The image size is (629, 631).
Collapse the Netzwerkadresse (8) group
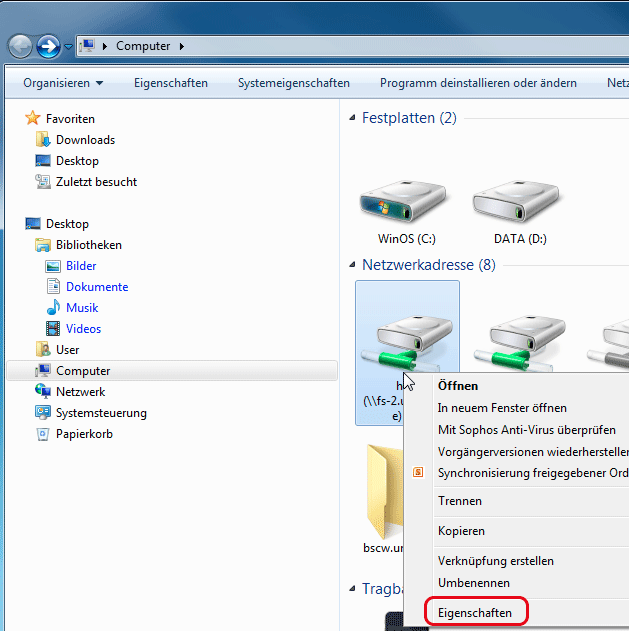coord(352,265)
